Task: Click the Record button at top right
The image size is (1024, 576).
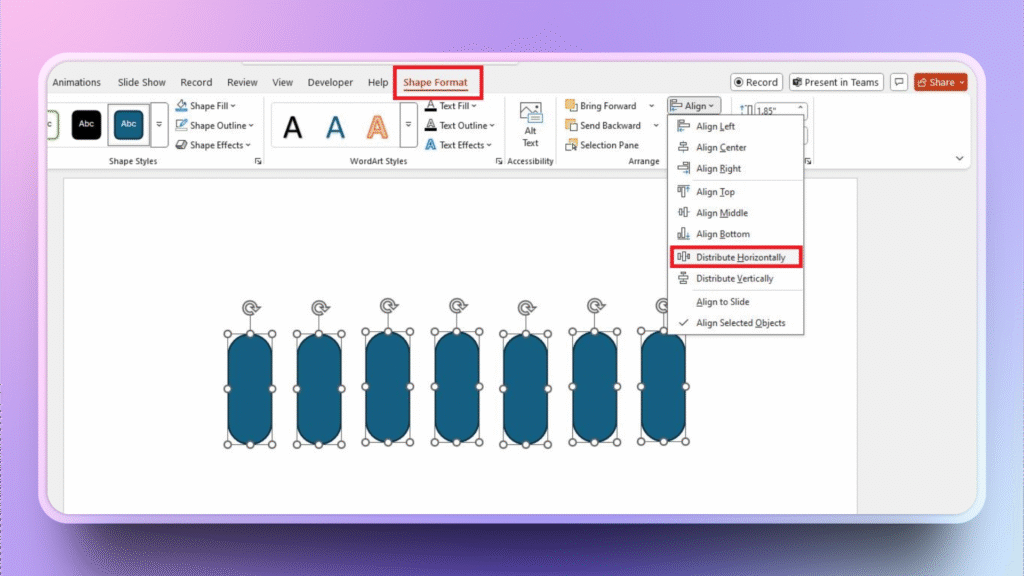Action: pos(755,83)
